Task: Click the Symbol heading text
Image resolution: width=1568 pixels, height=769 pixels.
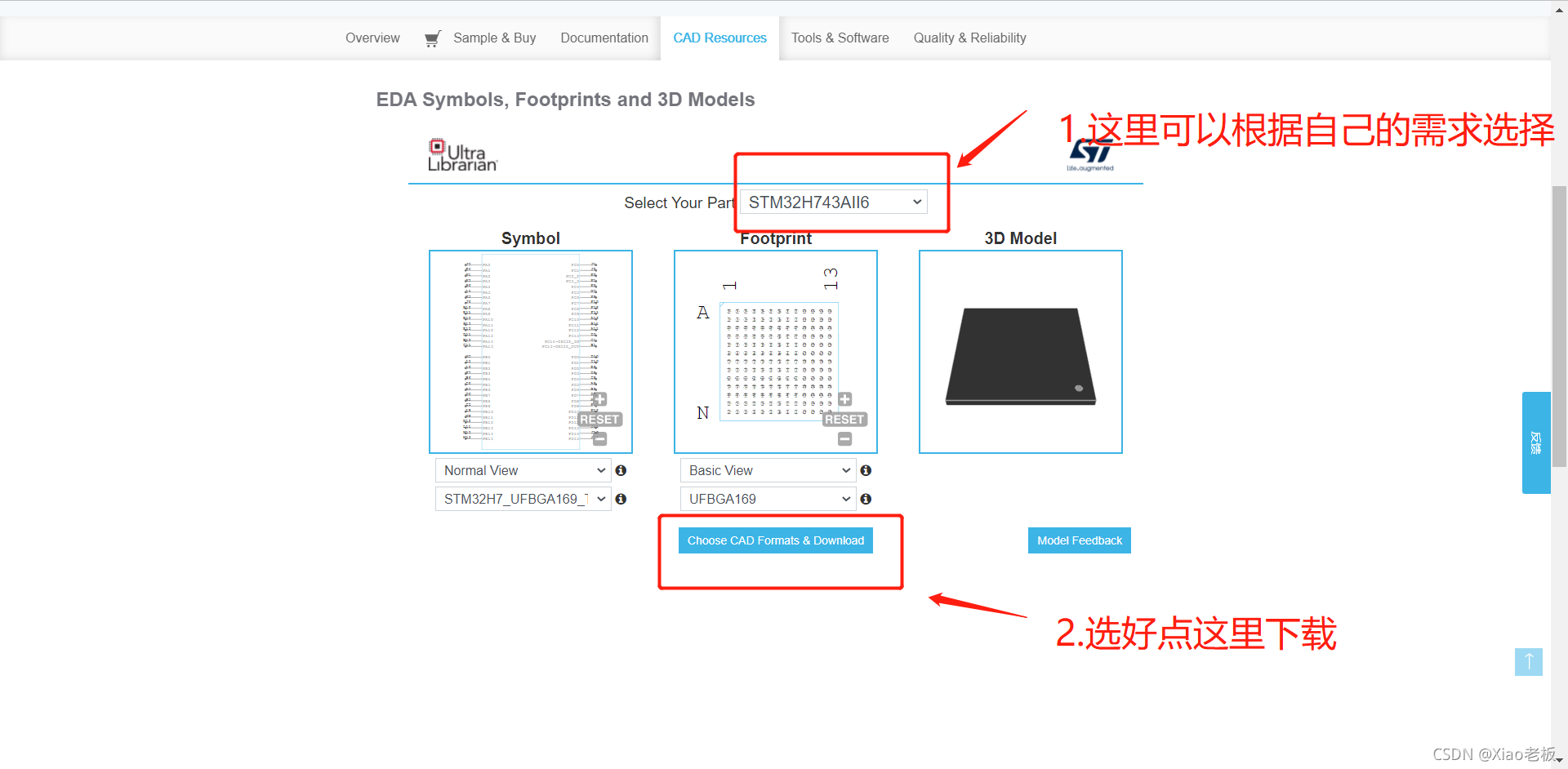Action: [531, 238]
